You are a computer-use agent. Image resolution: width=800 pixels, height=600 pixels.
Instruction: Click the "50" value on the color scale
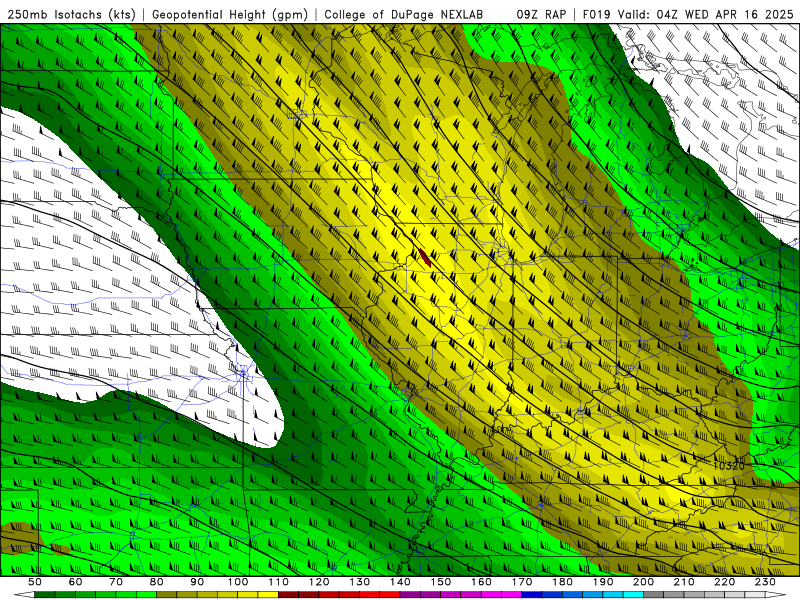tap(35, 582)
